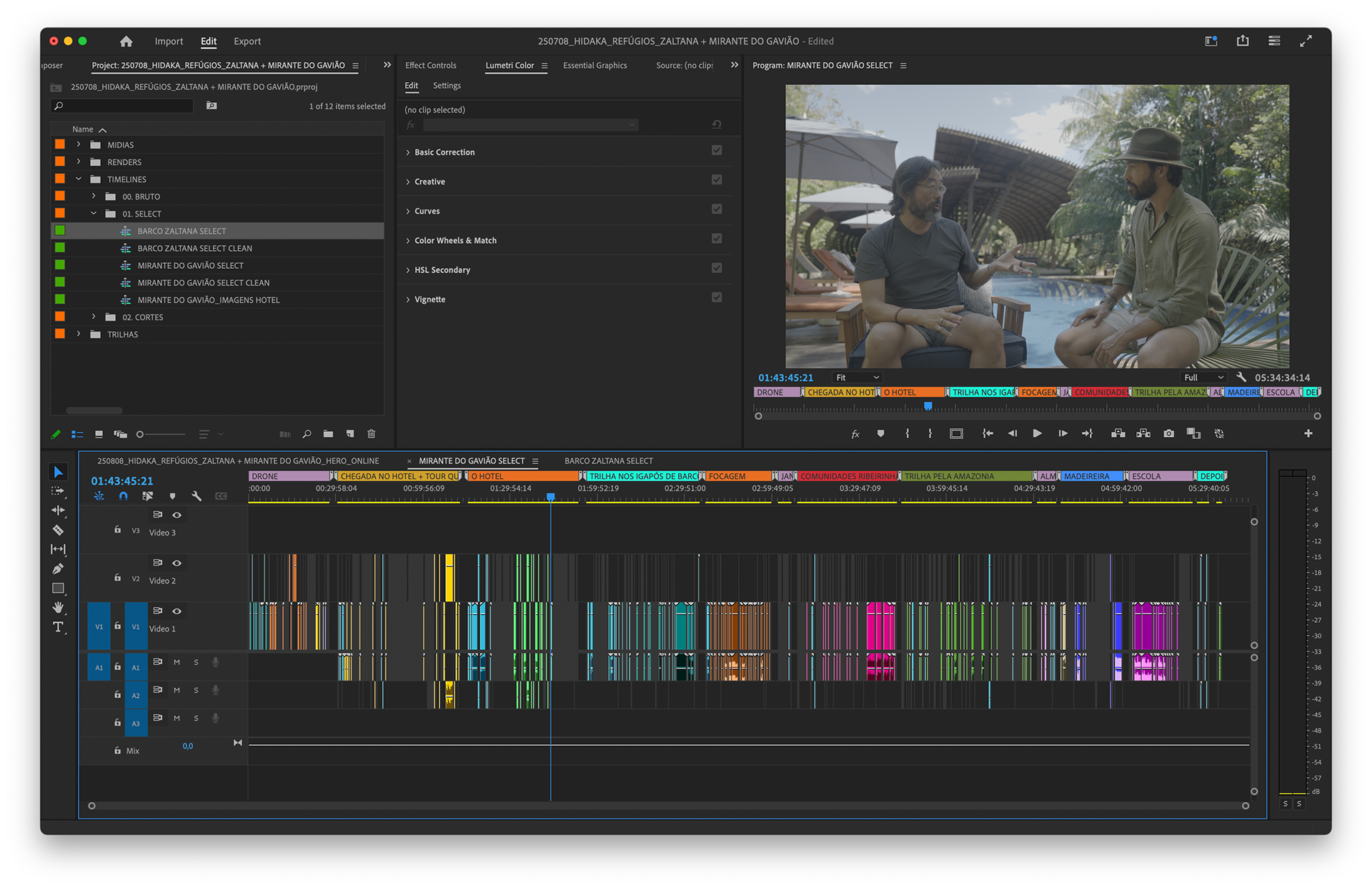The height and width of the screenshot is (888, 1372).
Task: Hide Video 2 track with eye icon
Action: pos(177,563)
